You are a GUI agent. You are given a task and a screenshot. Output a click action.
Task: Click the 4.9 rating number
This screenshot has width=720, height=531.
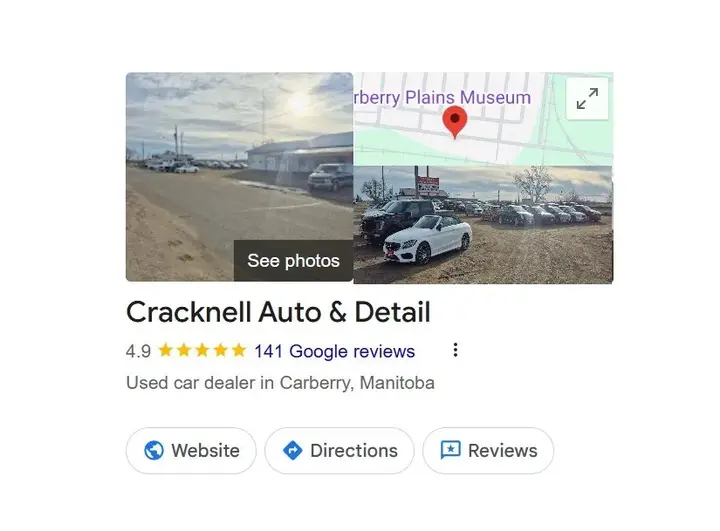coord(138,351)
